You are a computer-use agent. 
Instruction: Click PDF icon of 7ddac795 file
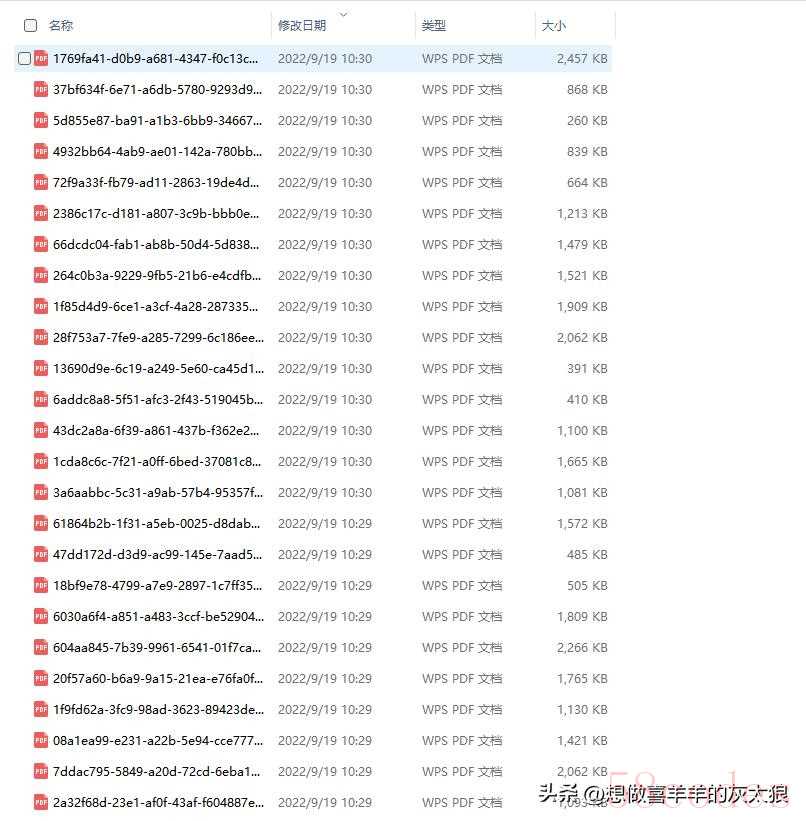point(41,772)
